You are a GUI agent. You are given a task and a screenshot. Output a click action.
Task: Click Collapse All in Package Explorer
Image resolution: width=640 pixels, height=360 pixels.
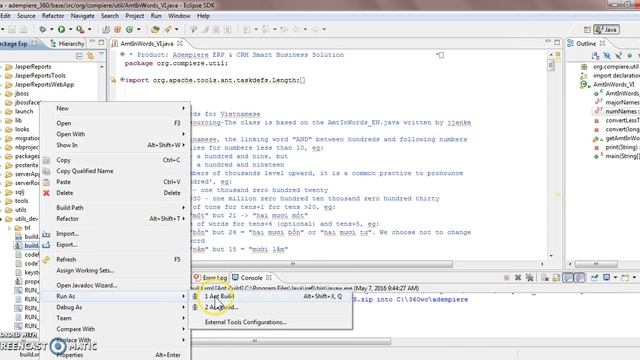coord(79,56)
